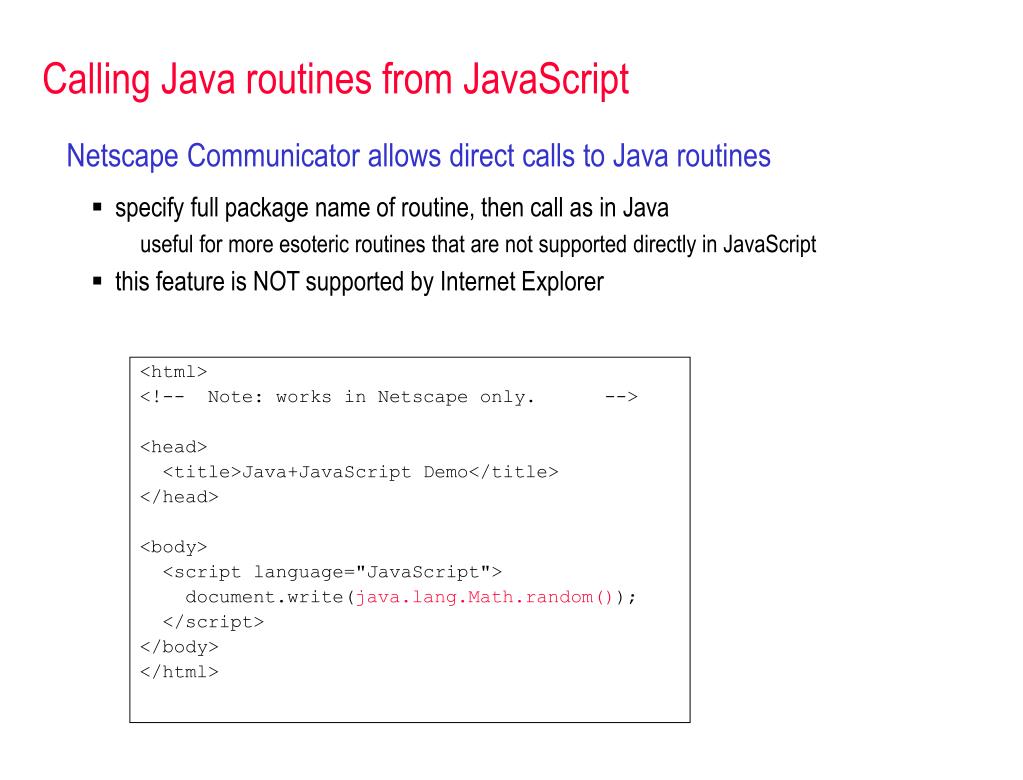
Task: Click the '<script language="JavaScript">' line
Action: [x=333, y=572]
